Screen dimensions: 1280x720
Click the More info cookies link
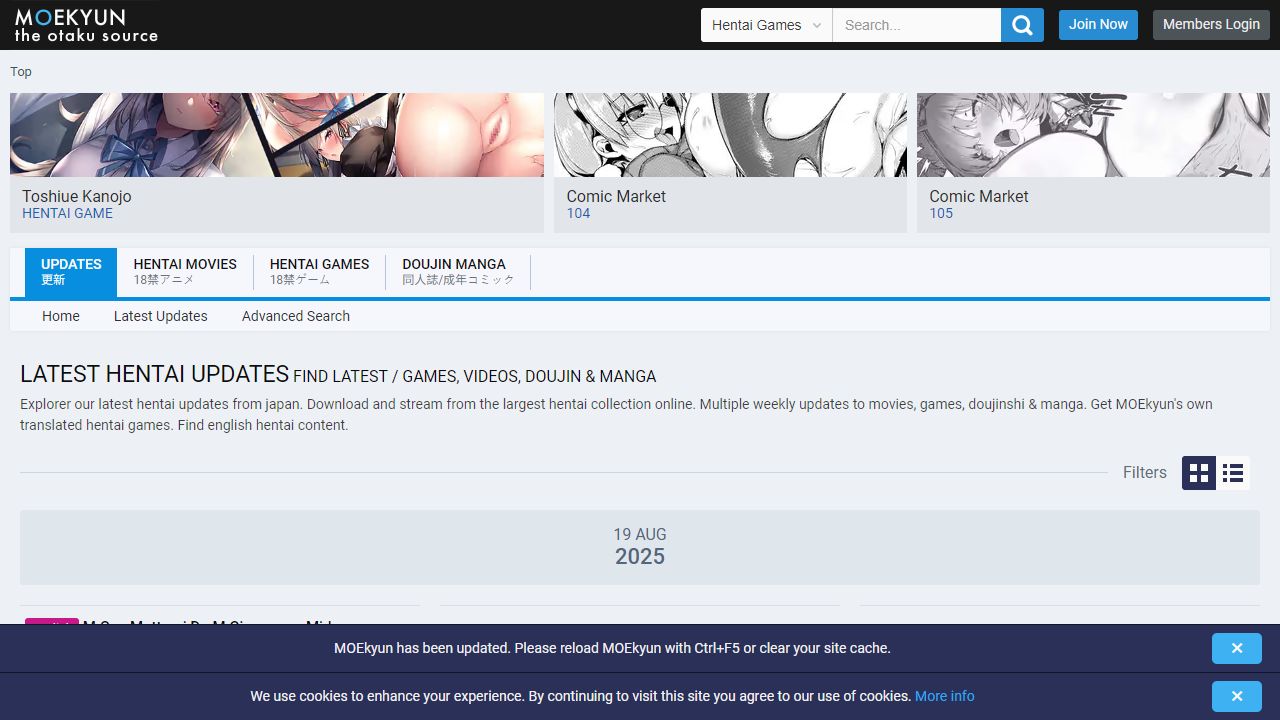tap(944, 696)
